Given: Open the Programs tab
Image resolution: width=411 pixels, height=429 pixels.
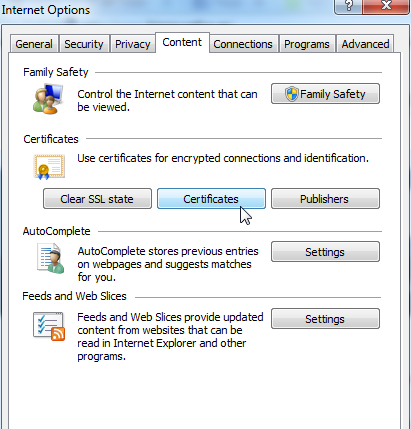Looking at the screenshot, I should tap(307, 44).
